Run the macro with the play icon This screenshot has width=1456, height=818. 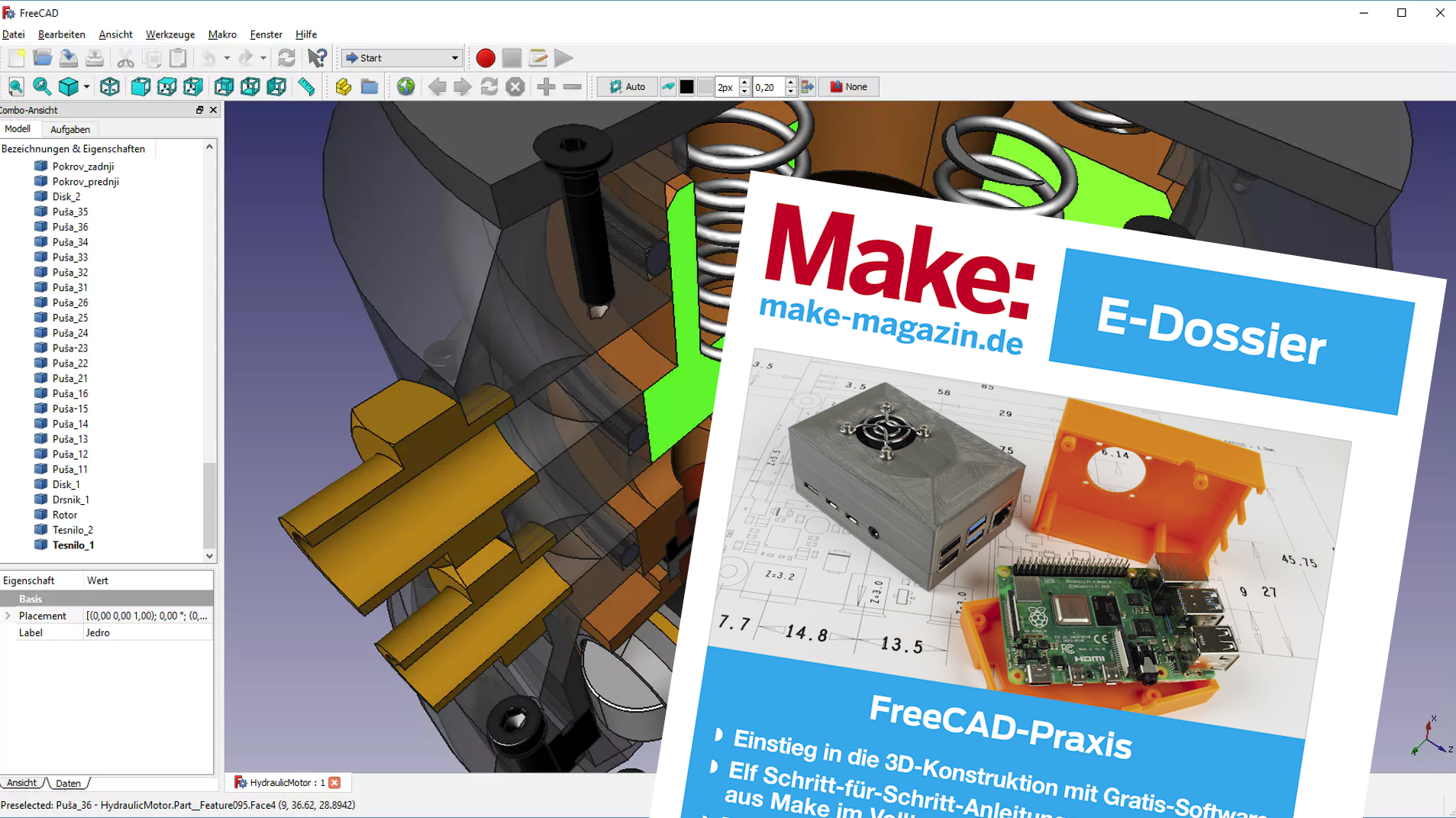[563, 58]
